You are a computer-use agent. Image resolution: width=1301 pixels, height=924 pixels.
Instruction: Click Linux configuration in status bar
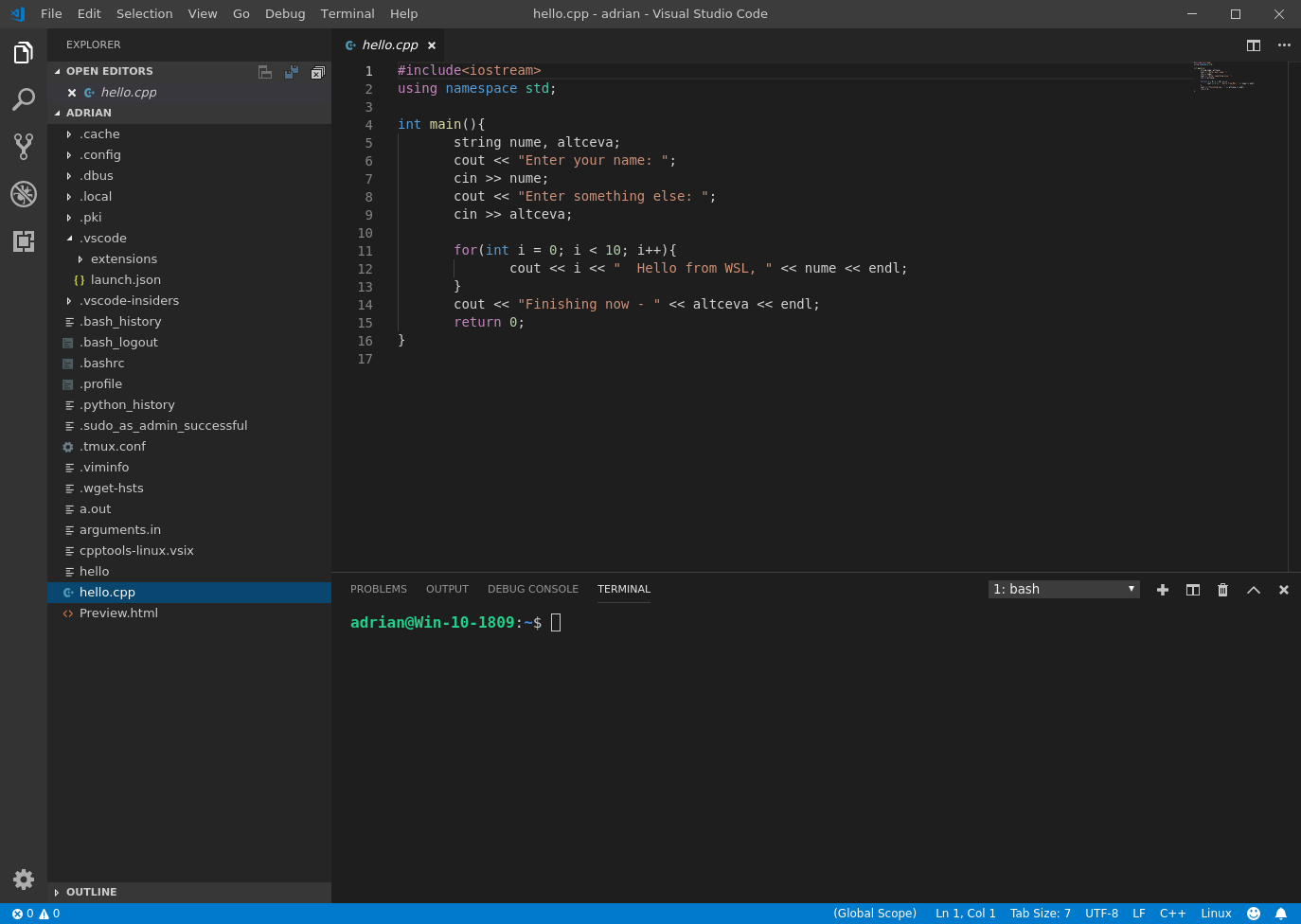[1216, 914]
